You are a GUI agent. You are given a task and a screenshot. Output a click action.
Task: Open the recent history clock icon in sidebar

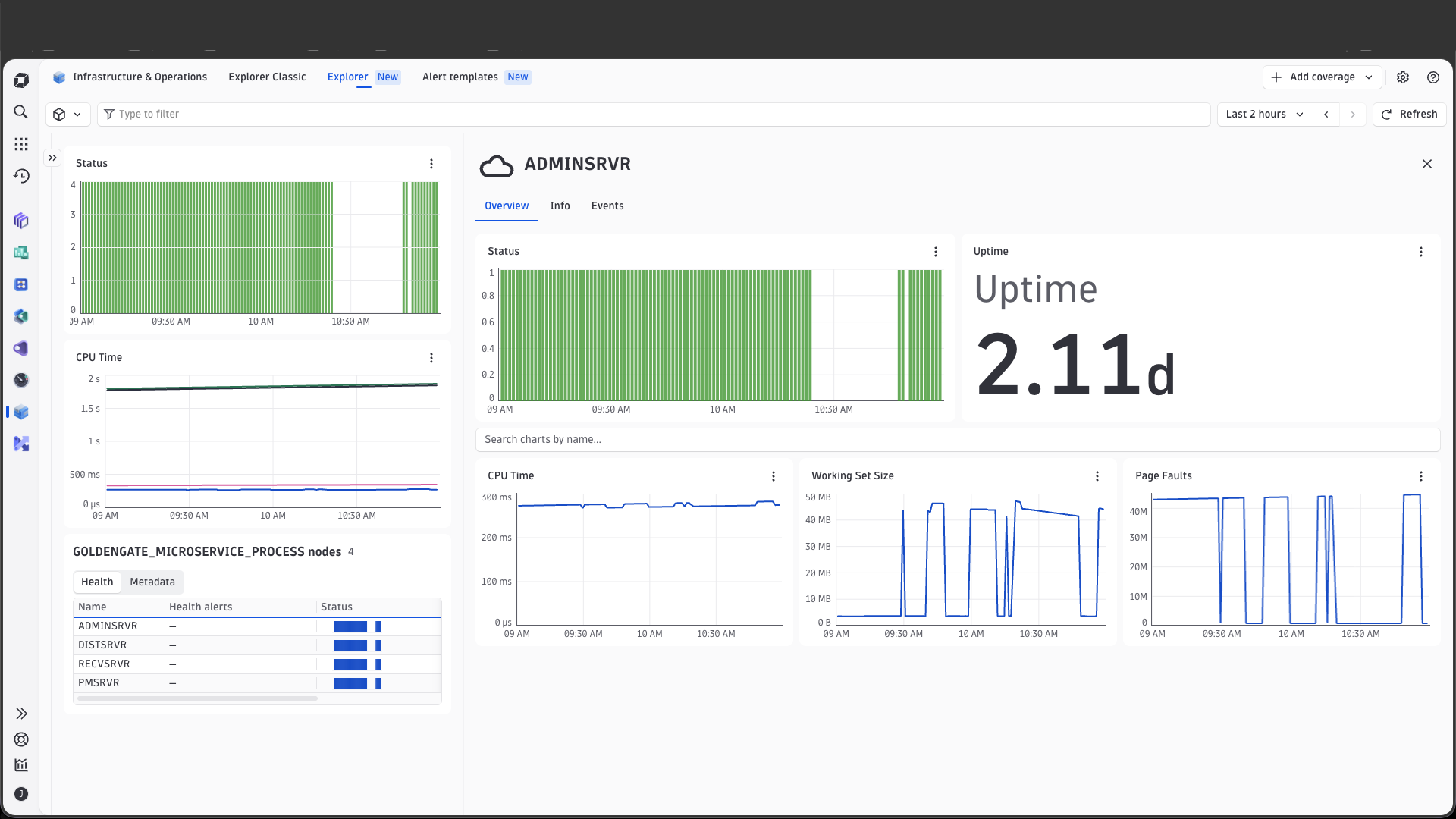(21, 176)
